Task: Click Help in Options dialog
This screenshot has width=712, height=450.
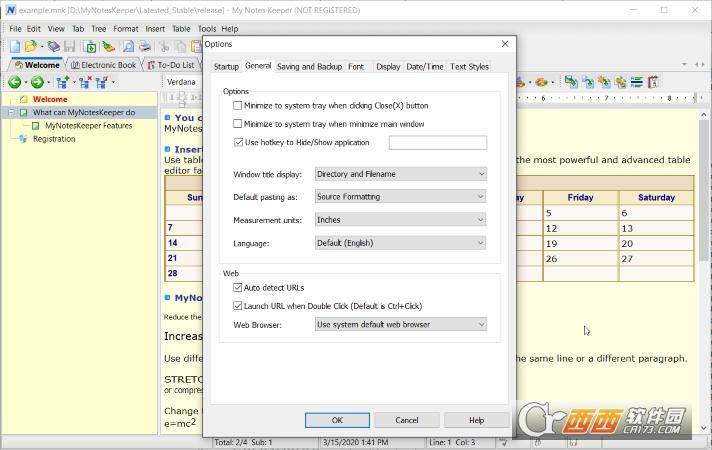Action: (476, 420)
